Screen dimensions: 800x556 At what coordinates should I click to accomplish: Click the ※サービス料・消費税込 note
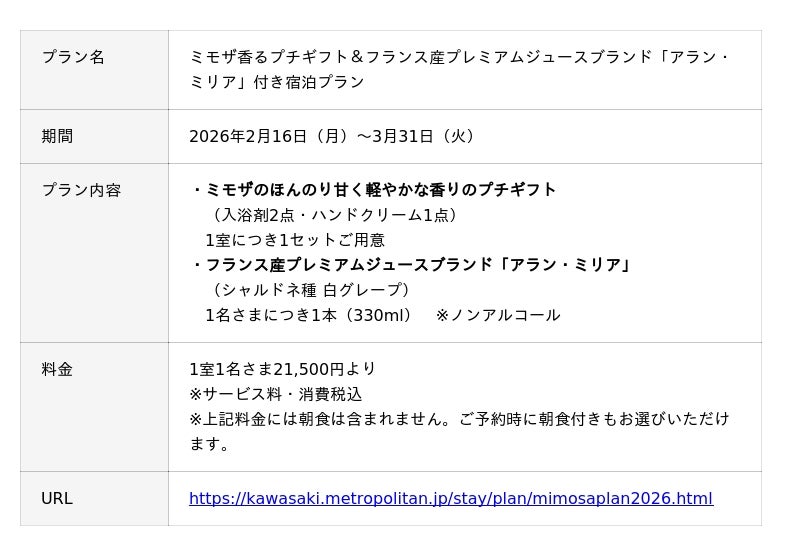click(x=275, y=394)
